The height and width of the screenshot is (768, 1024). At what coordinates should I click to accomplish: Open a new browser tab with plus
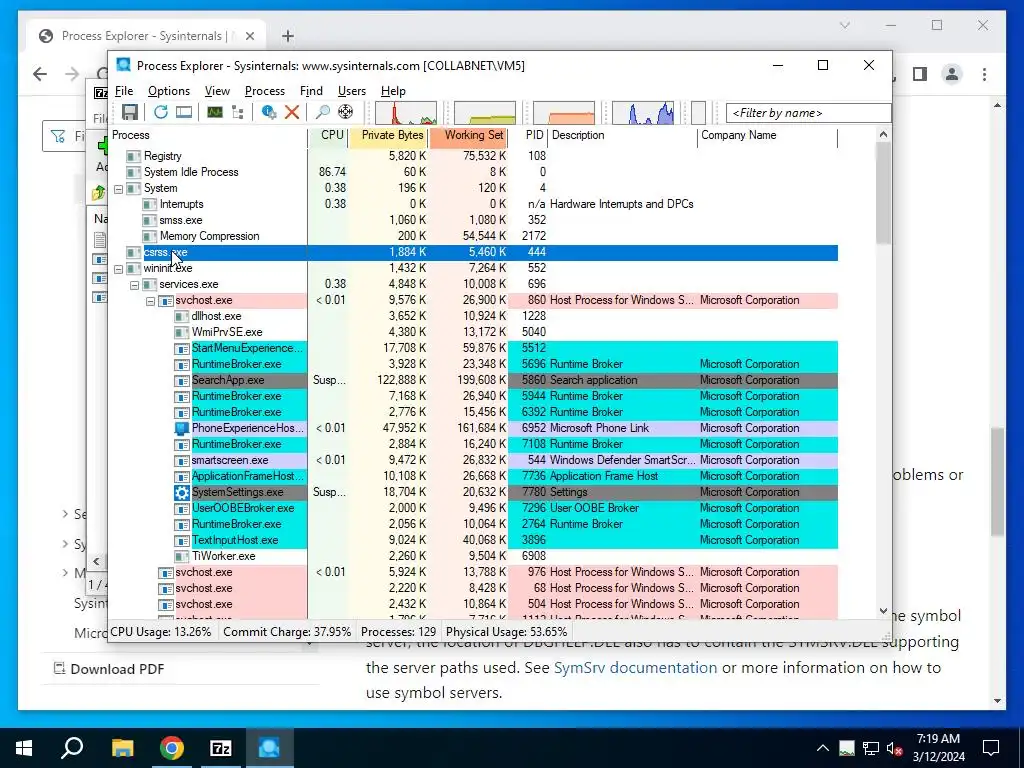288,36
